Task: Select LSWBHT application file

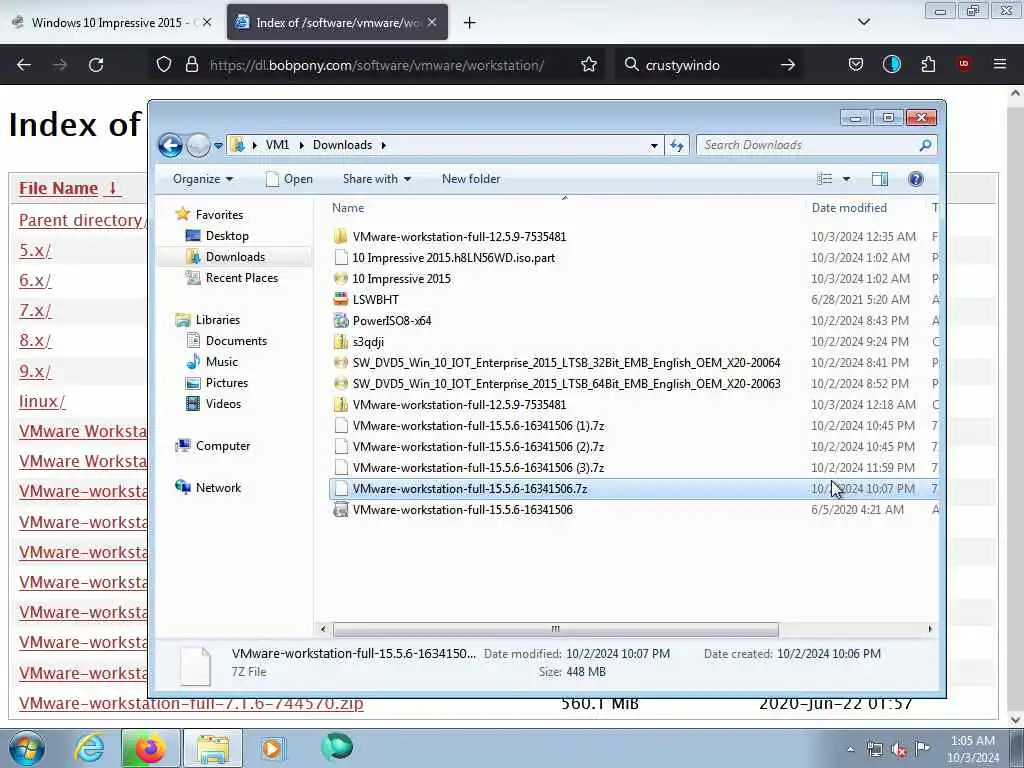Action: (366, 300)
